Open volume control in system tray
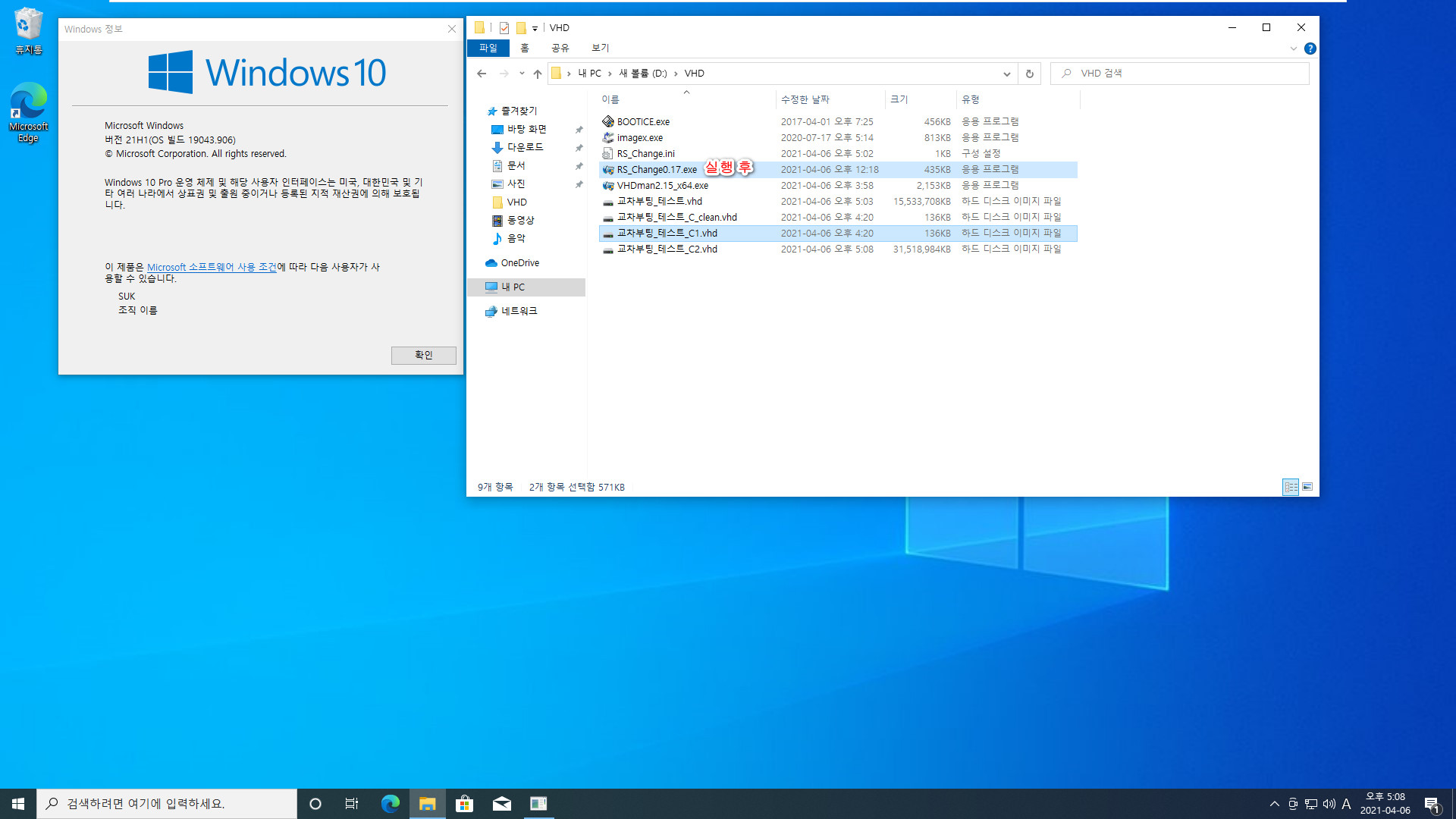1456x819 pixels. point(1329,804)
